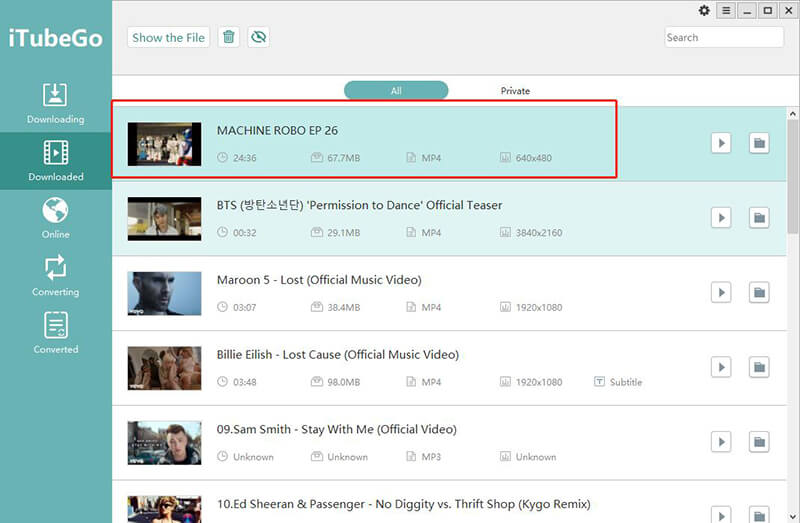Click Billie Eilish - Lost Cause thumbnail

[x=164, y=368]
